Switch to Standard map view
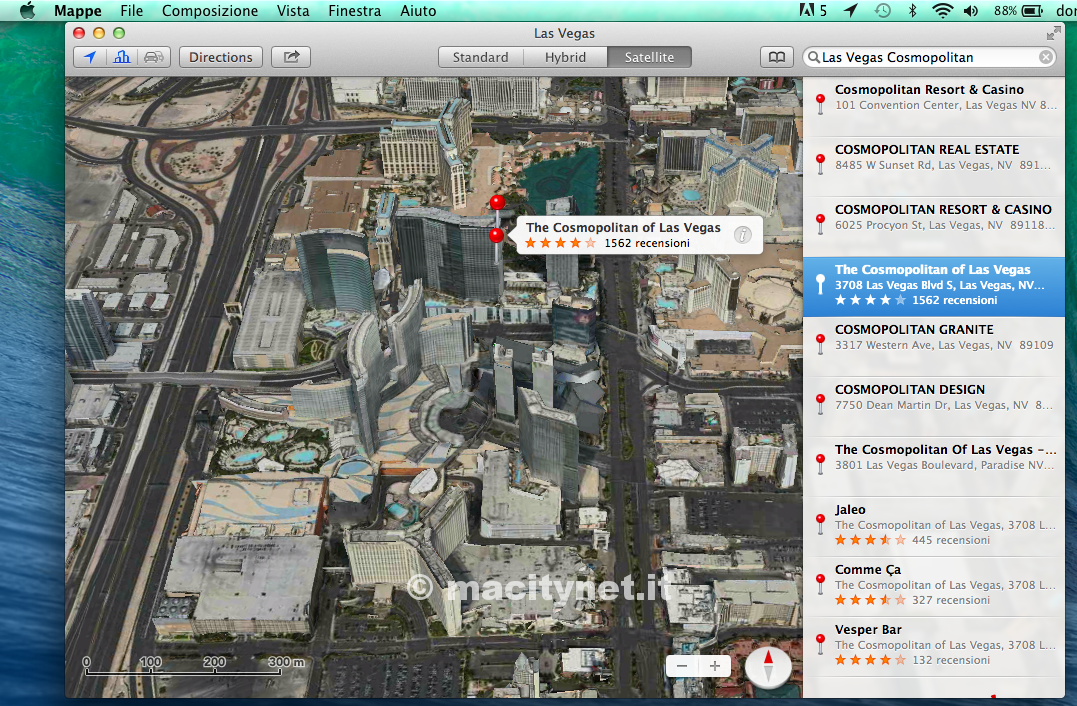 [481, 57]
